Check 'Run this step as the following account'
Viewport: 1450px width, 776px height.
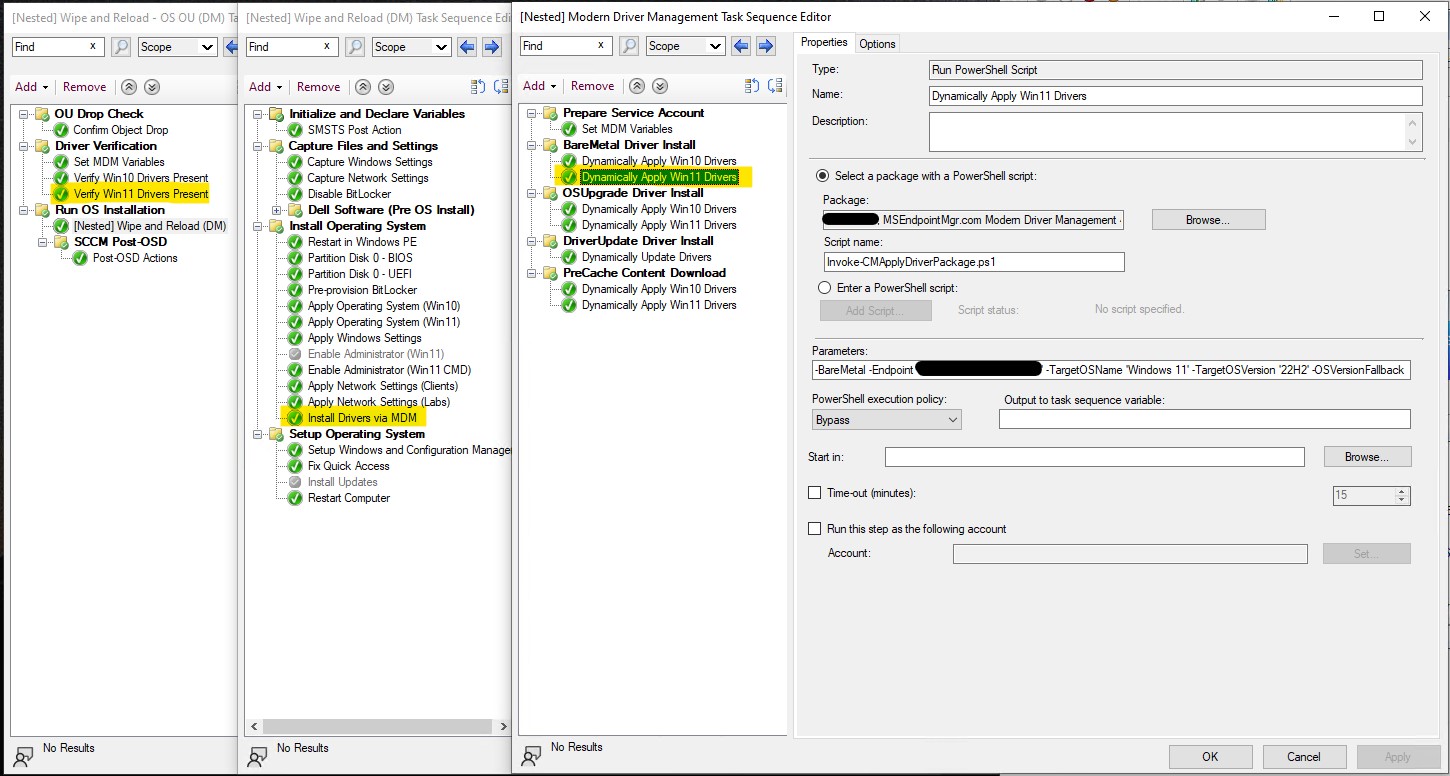pos(815,528)
